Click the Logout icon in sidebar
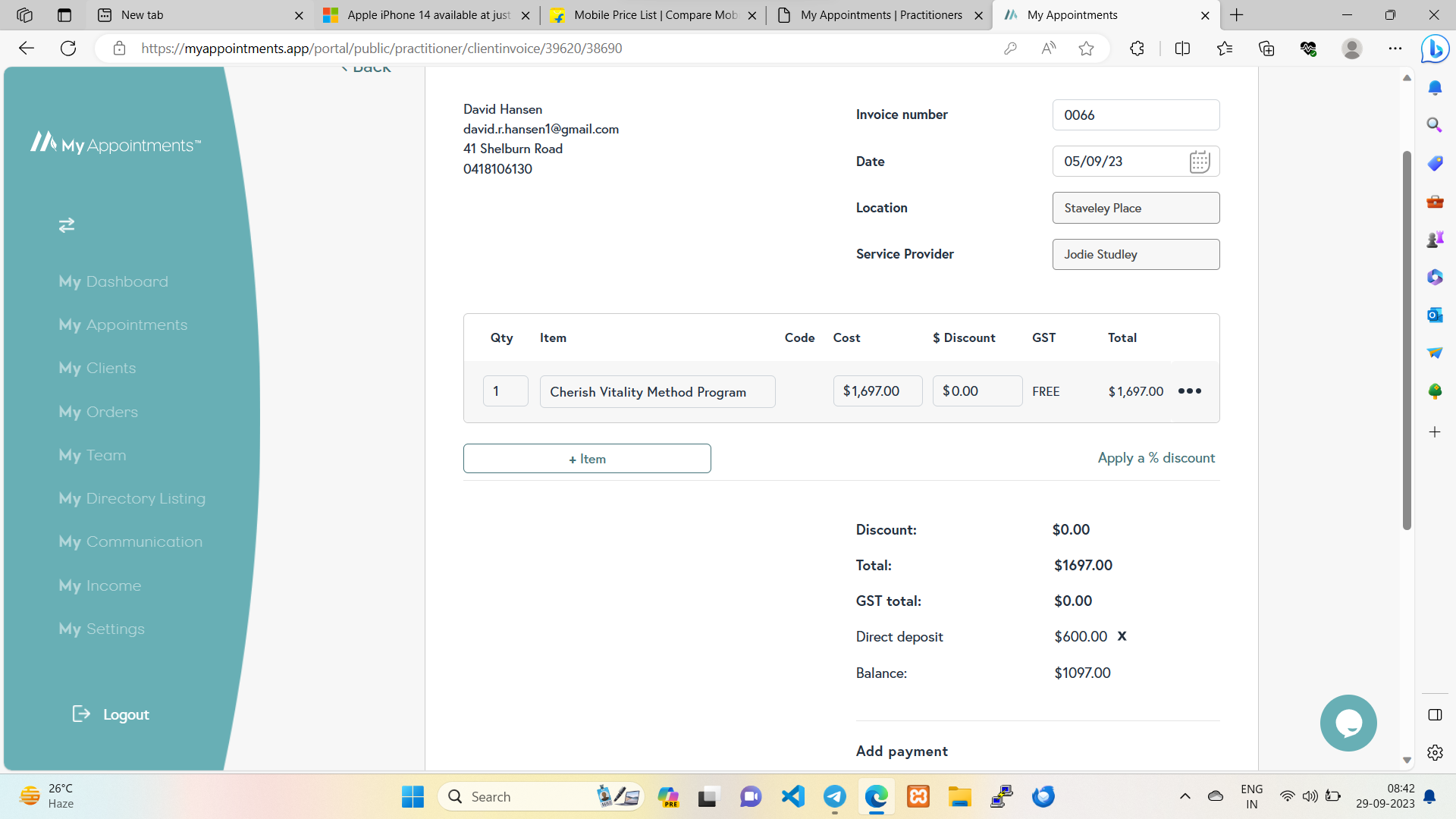This screenshot has height=819, width=1456. [x=81, y=714]
